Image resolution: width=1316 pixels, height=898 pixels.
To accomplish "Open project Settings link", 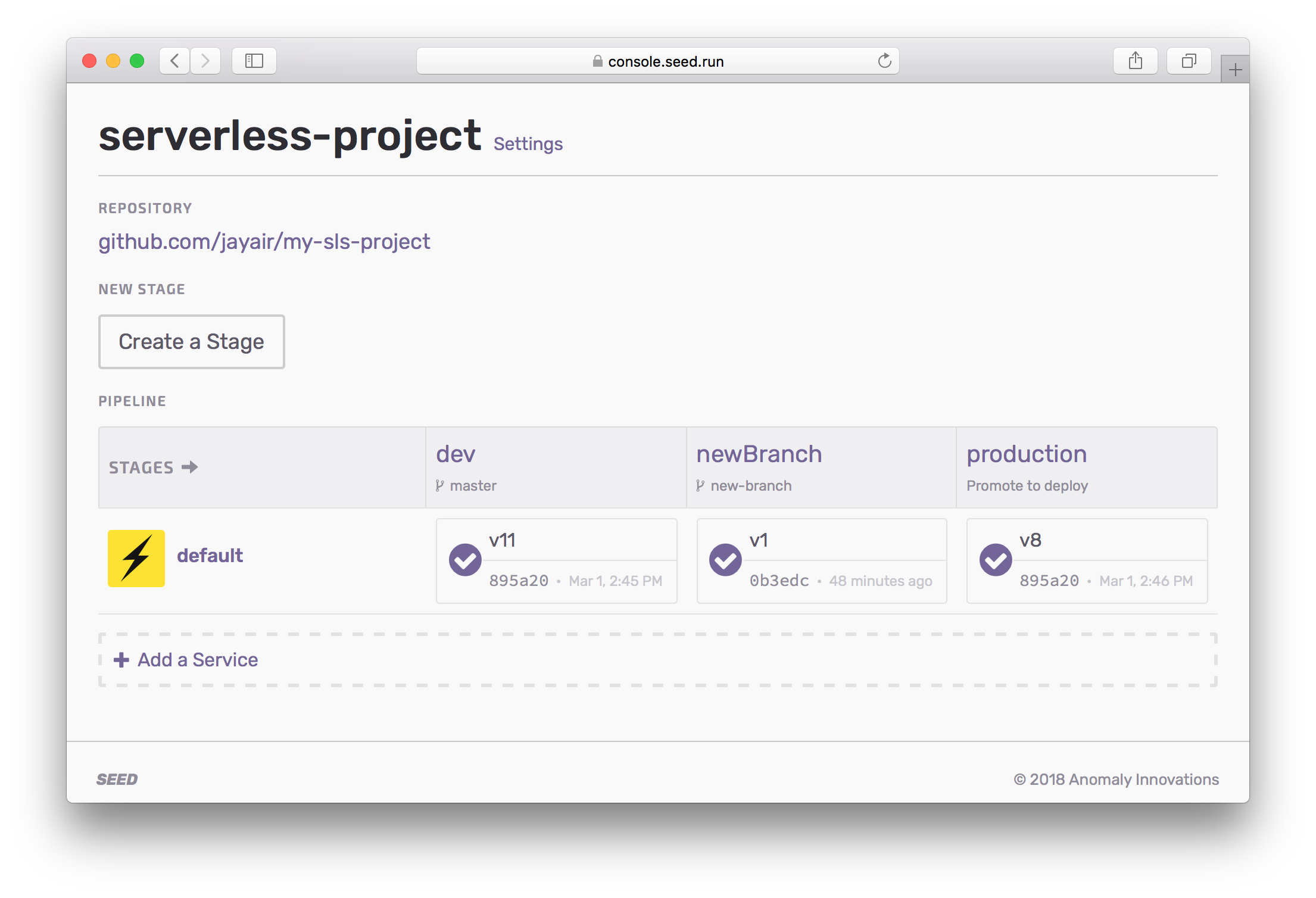I will click(x=528, y=144).
